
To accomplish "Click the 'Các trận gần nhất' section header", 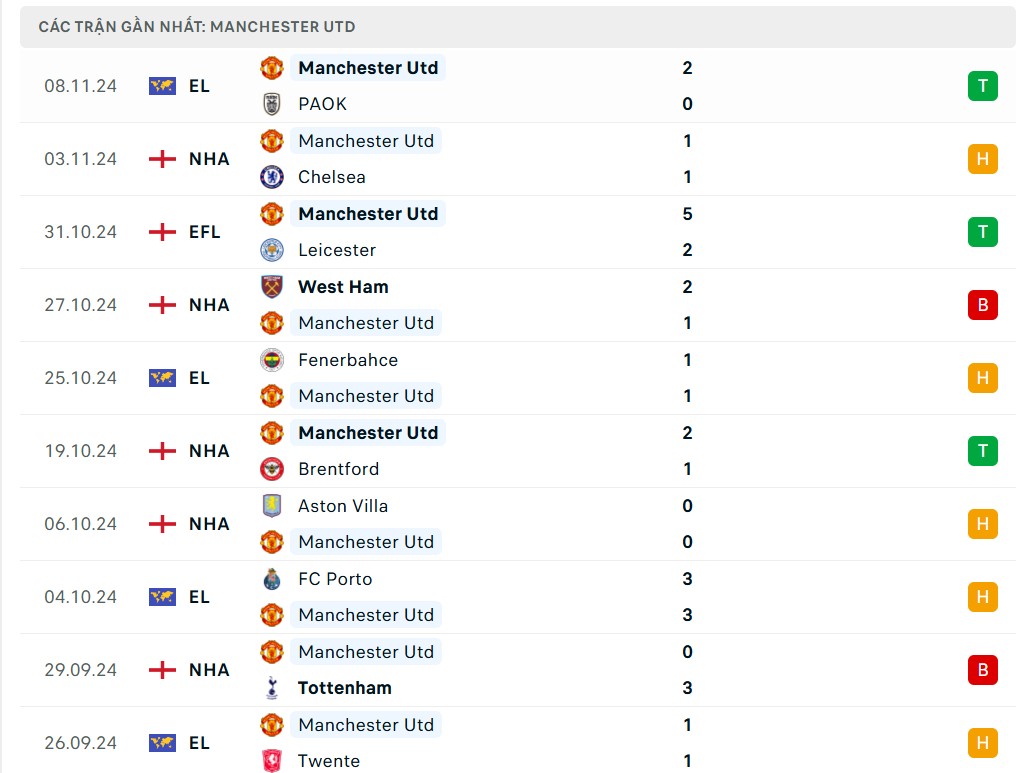I will [197, 27].
